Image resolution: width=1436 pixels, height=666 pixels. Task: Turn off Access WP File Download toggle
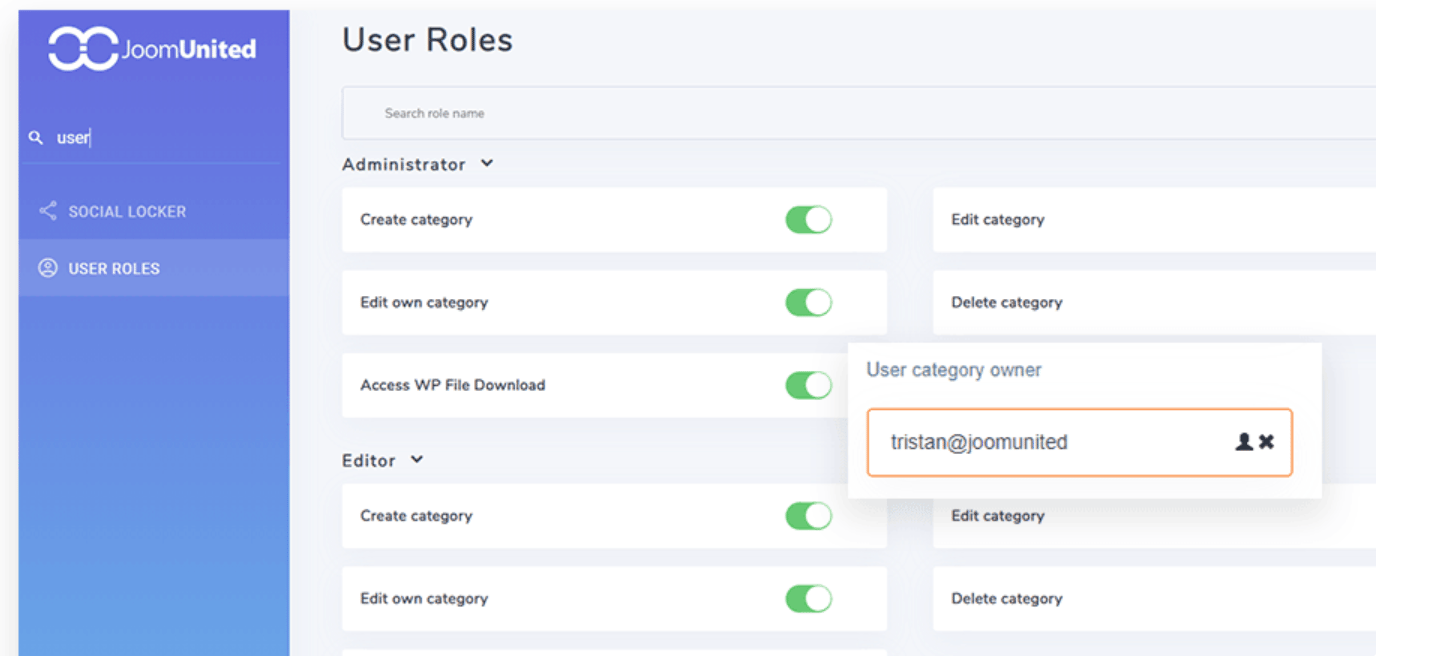click(x=808, y=385)
